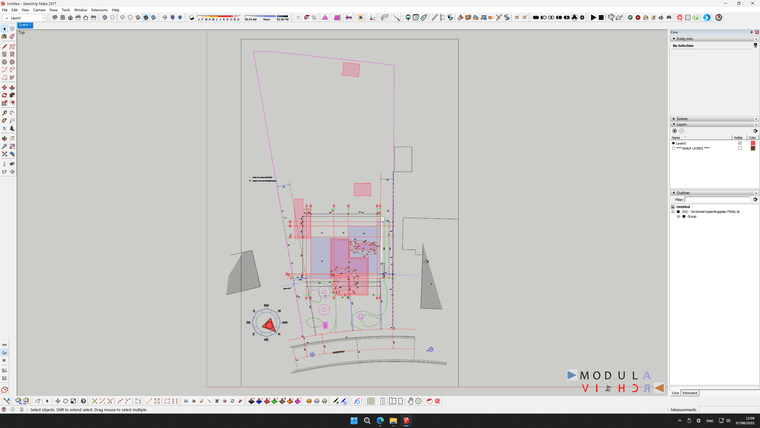
Task: Collapse the DXG Vectorized item in Outliner
Action: pos(673,212)
